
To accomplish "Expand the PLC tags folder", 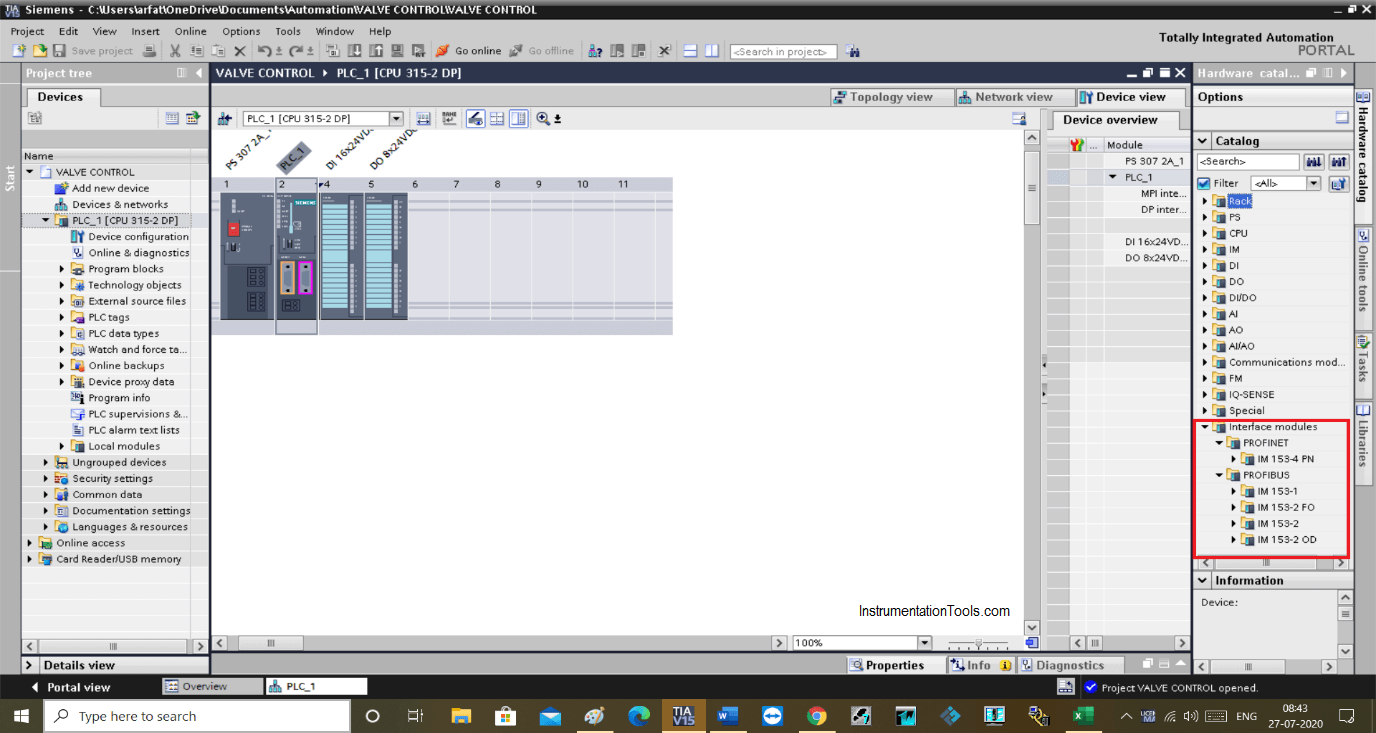I will pyautogui.click(x=62, y=317).
